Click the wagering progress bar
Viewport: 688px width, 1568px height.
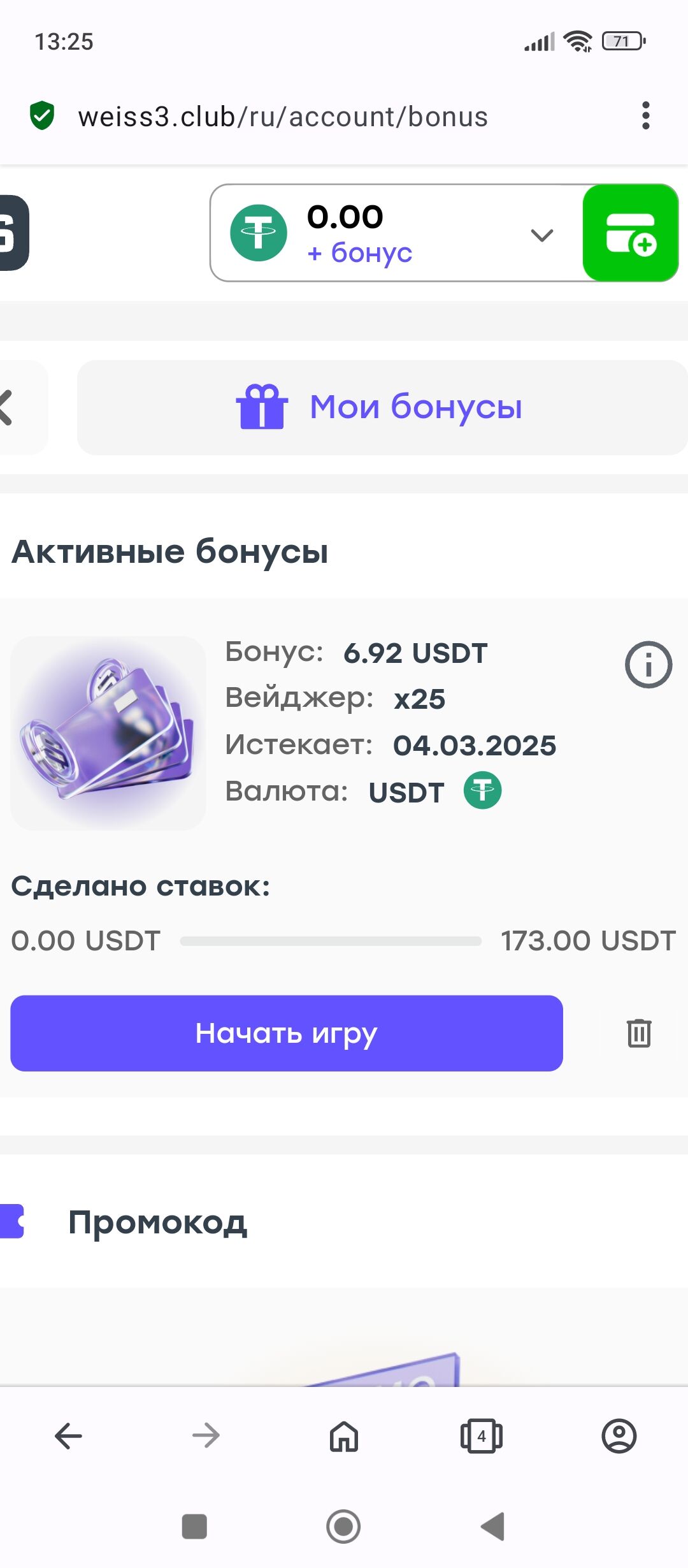(331, 941)
